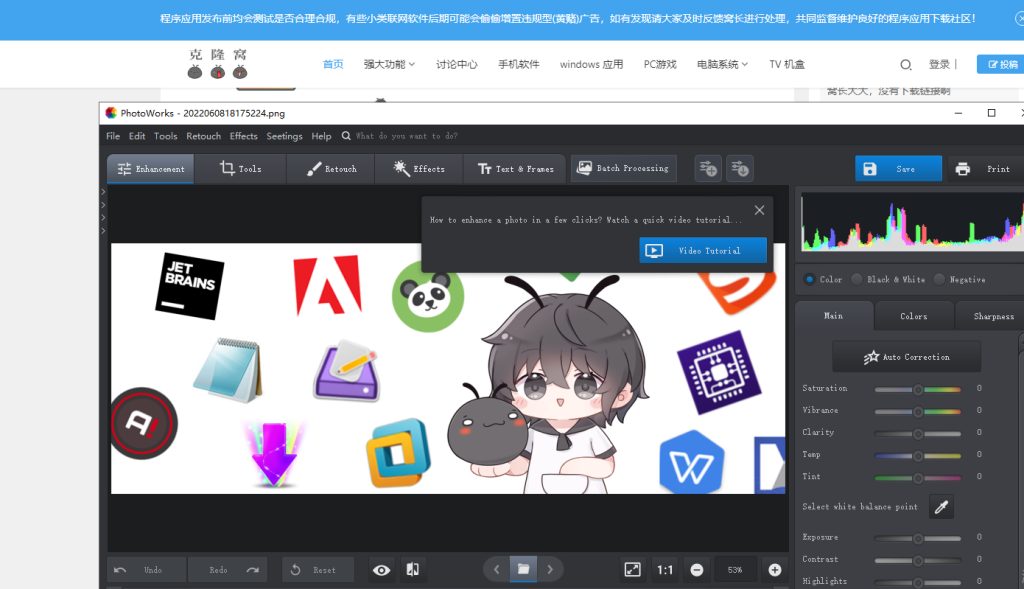Open the File menu
The height and width of the screenshot is (589, 1024).
113,136
